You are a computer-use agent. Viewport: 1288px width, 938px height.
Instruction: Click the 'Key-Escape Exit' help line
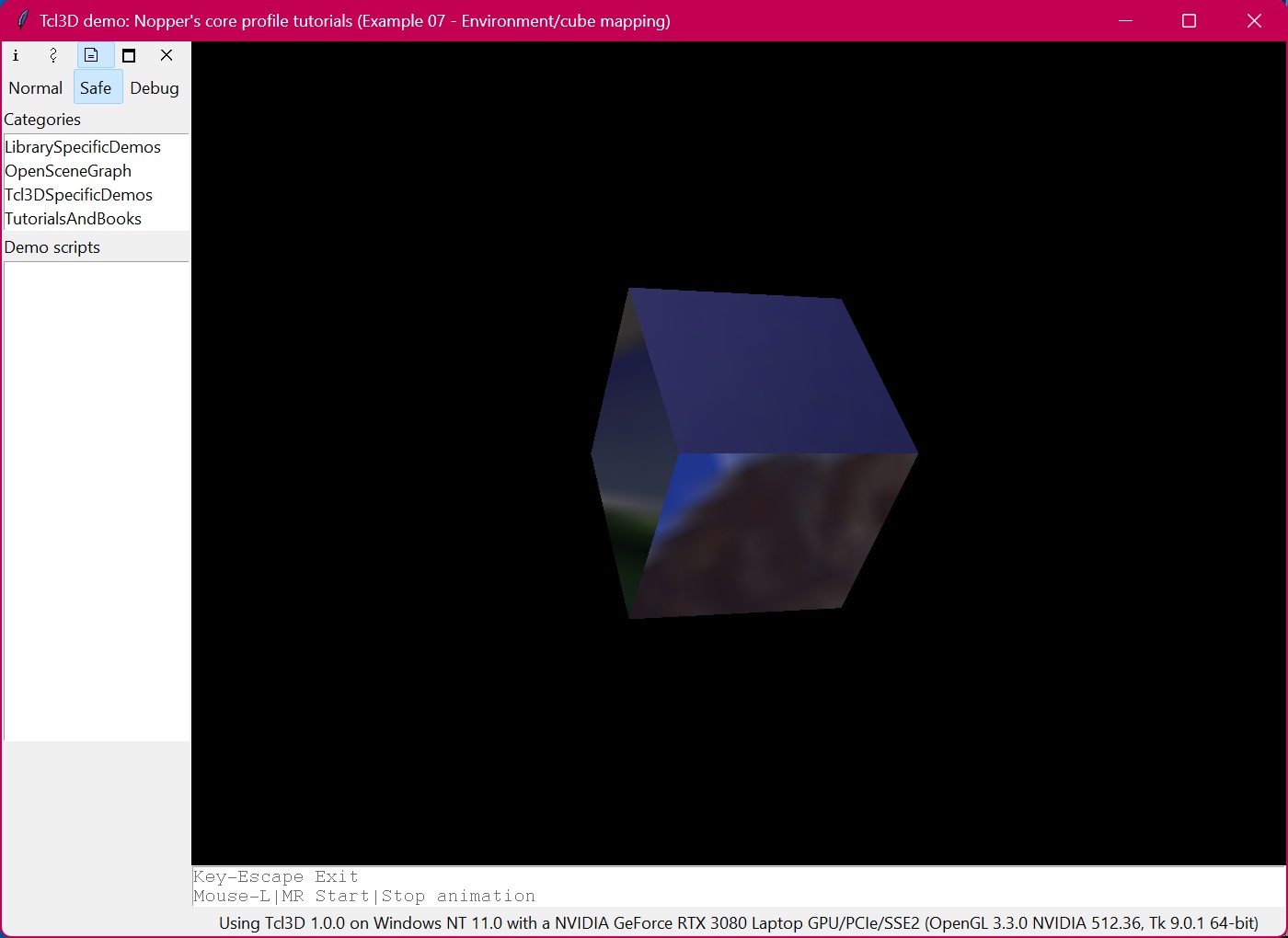[276, 876]
